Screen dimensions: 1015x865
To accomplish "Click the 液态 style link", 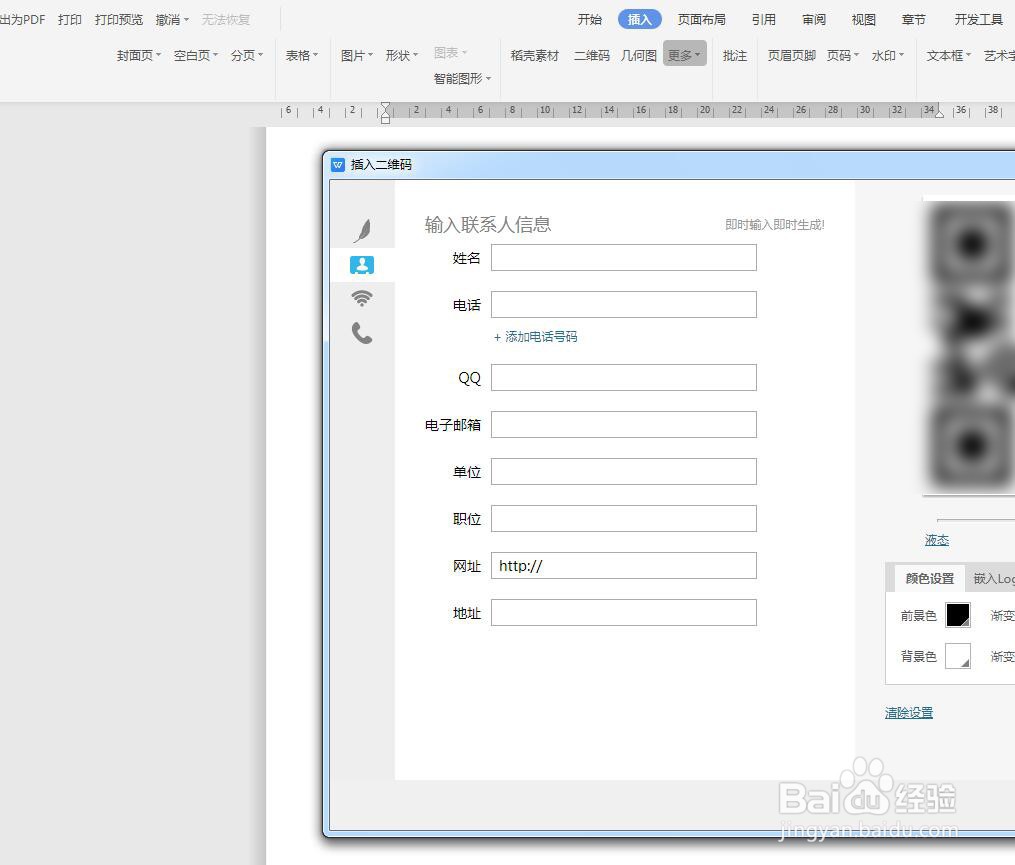I will pos(937,540).
